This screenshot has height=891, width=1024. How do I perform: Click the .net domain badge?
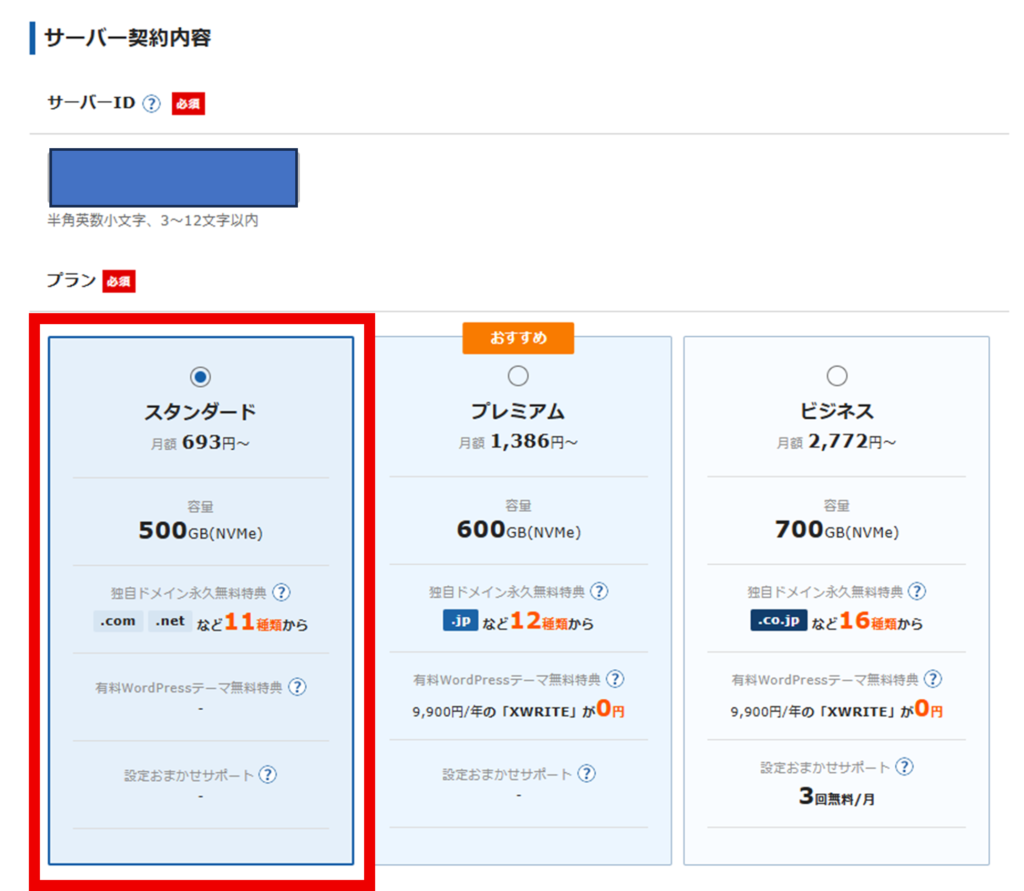[171, 621]
